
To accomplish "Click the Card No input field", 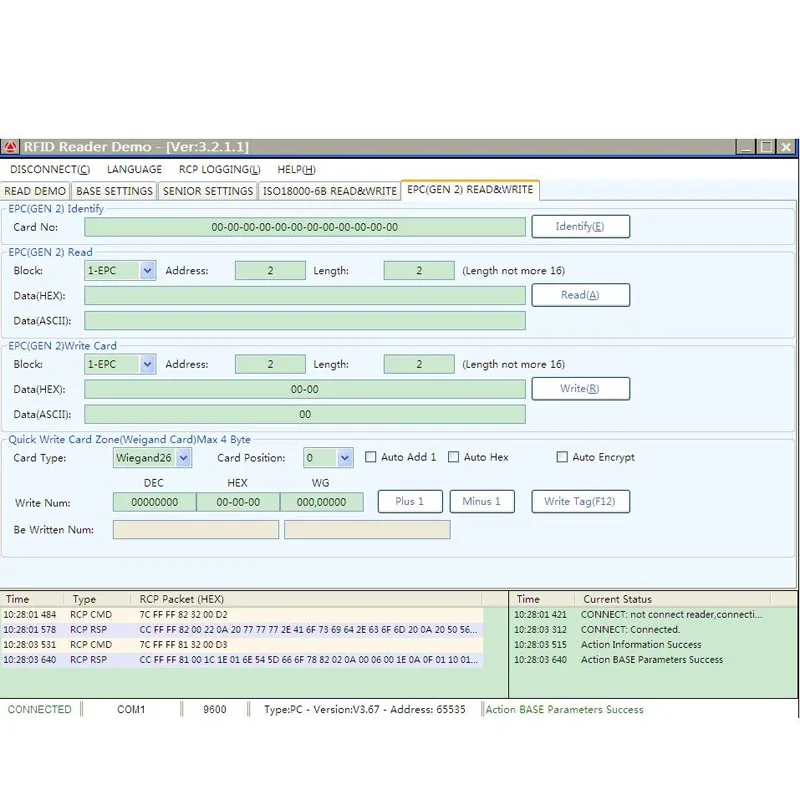I will click(x=304, y=227).
